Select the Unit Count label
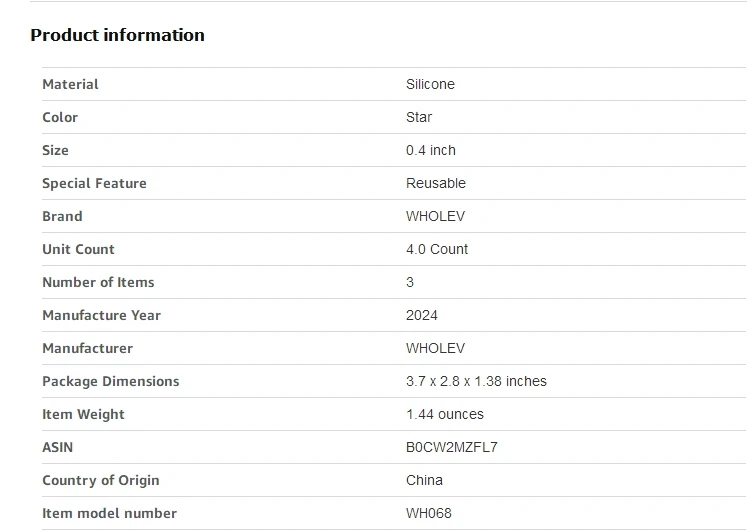Screen dimensions: 747x531 coord(78,249)
